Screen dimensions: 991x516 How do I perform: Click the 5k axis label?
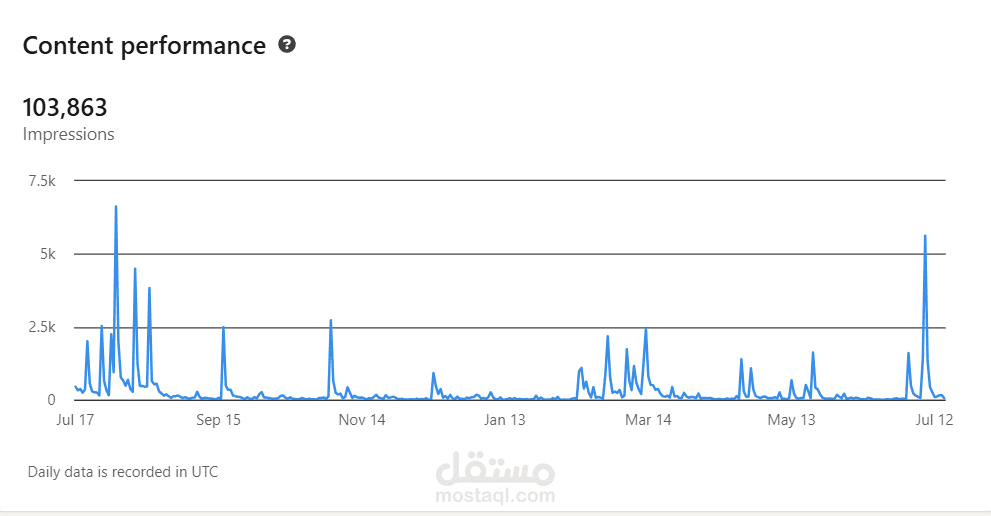tap(47, 254)
